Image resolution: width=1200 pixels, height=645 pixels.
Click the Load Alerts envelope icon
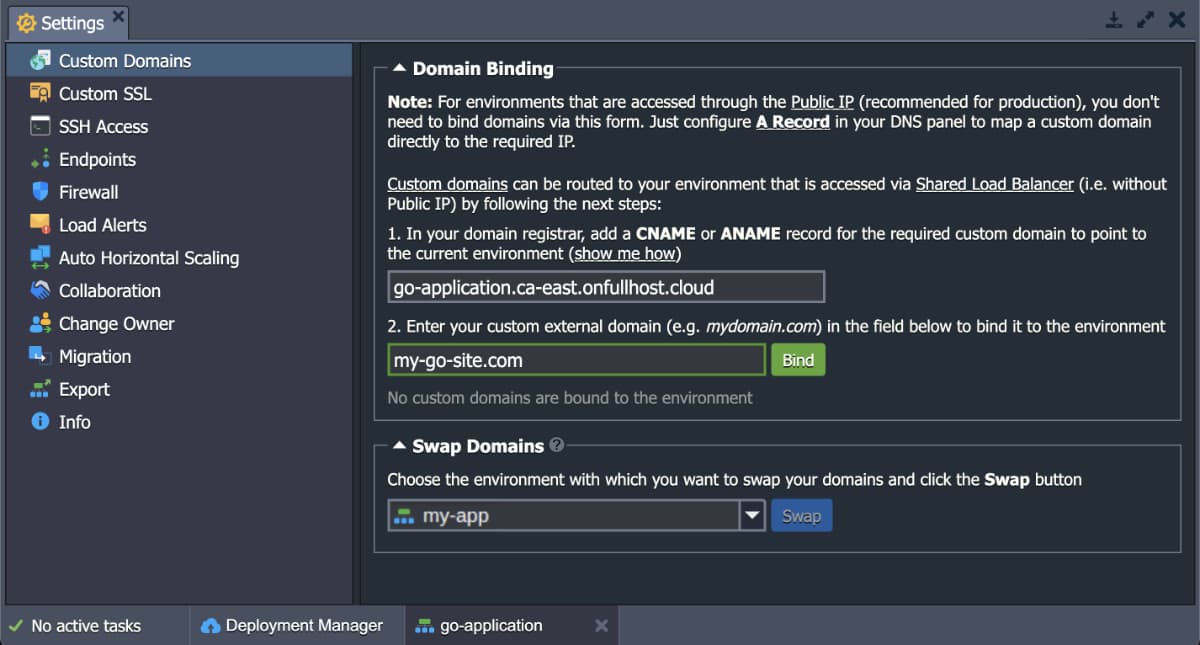click(x=40, y=225)
